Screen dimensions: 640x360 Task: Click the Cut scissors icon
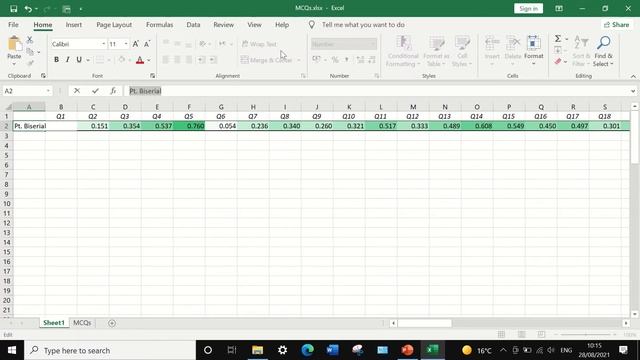tap(30, 40)
